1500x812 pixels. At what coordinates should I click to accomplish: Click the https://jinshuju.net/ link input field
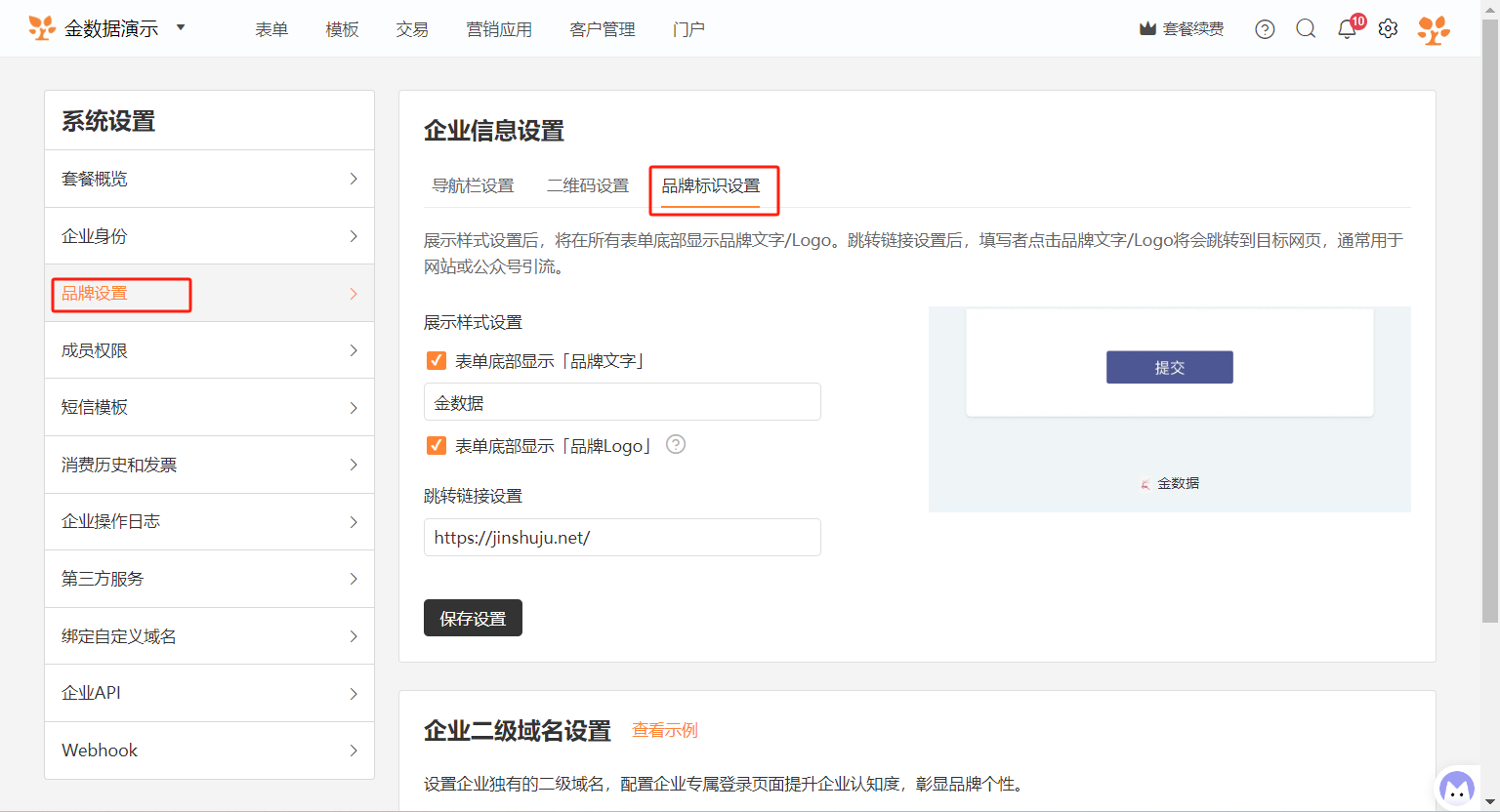(622, 538)
